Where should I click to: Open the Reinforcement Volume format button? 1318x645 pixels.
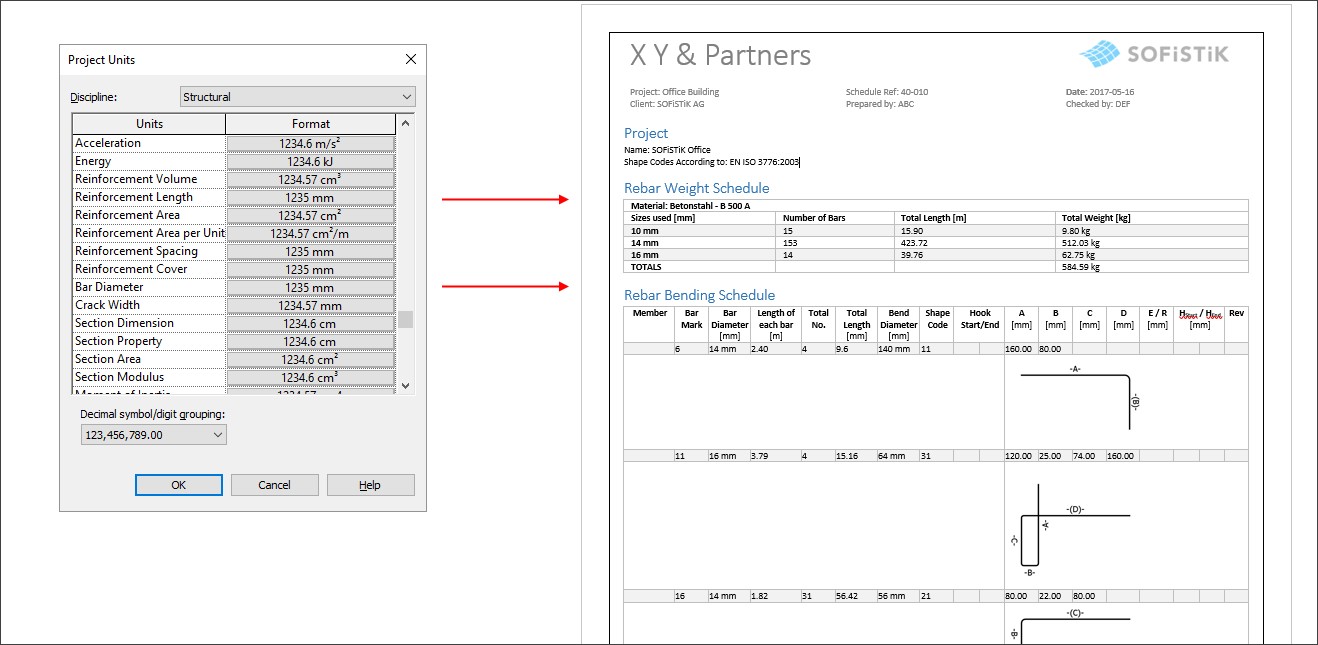311,179
